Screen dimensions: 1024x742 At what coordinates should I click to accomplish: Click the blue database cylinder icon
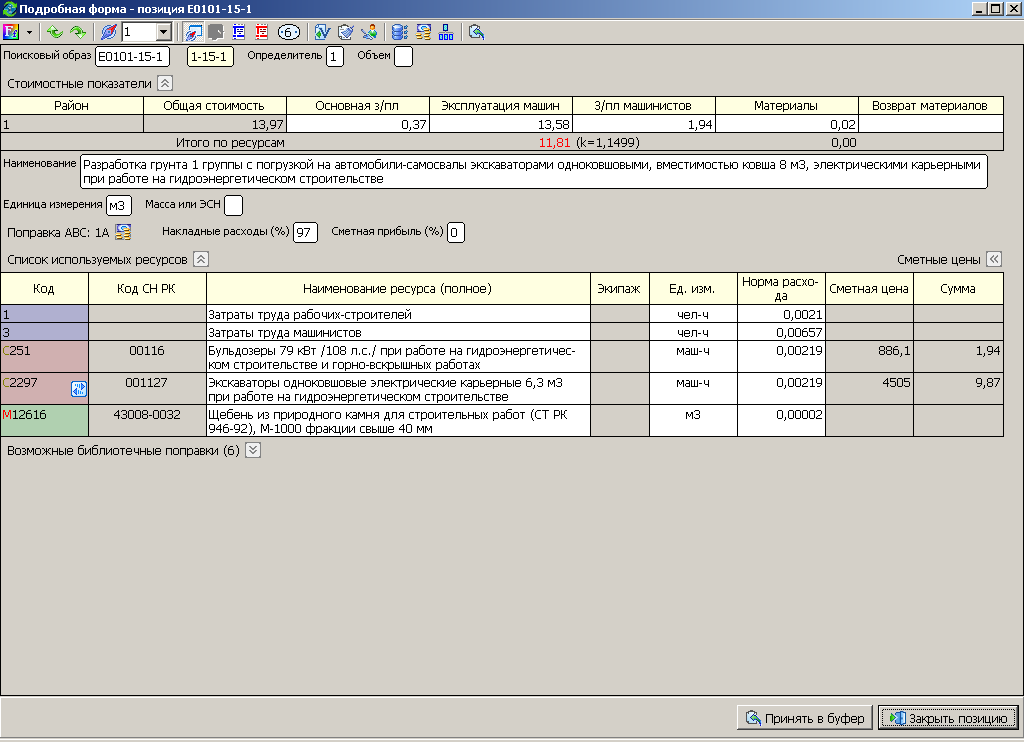pos(399,32)
